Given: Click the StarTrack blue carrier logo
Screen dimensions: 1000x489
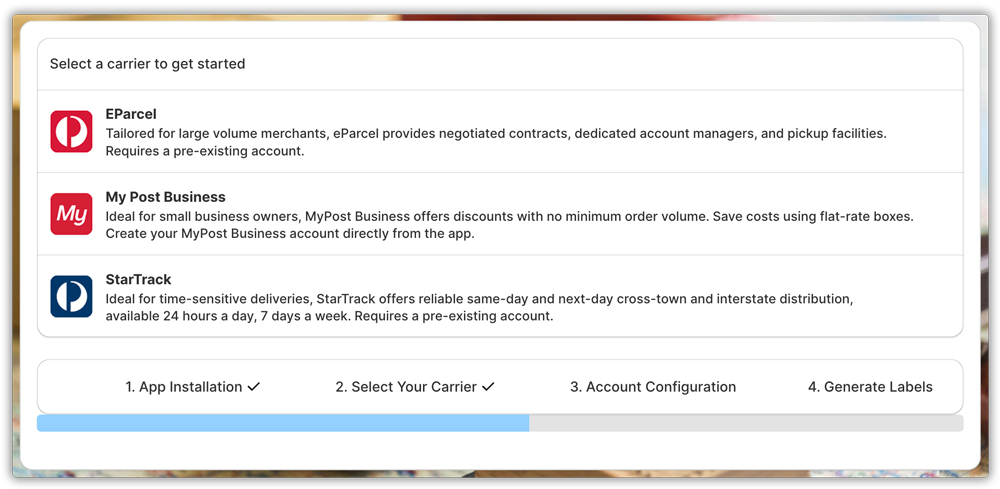Looking at the screenshot, I should [71, 297].
